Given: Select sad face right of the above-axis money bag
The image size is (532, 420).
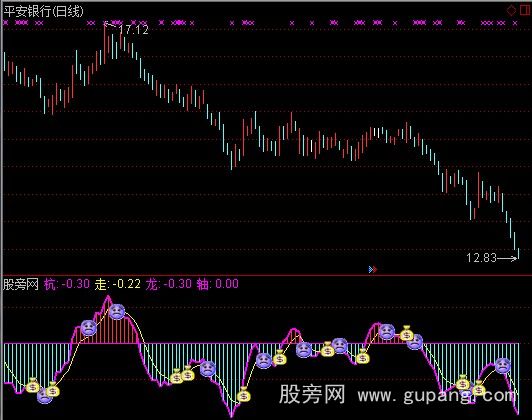Looking at the screenshot, I should (415, 341).
